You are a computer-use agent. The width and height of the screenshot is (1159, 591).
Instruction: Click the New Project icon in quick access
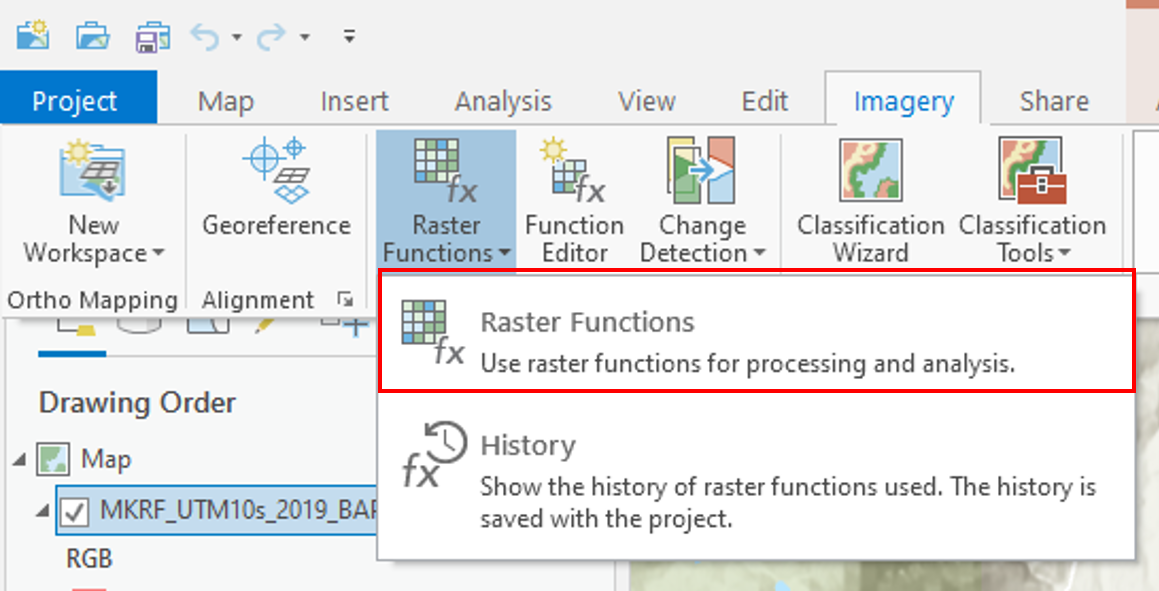point(32,36)
